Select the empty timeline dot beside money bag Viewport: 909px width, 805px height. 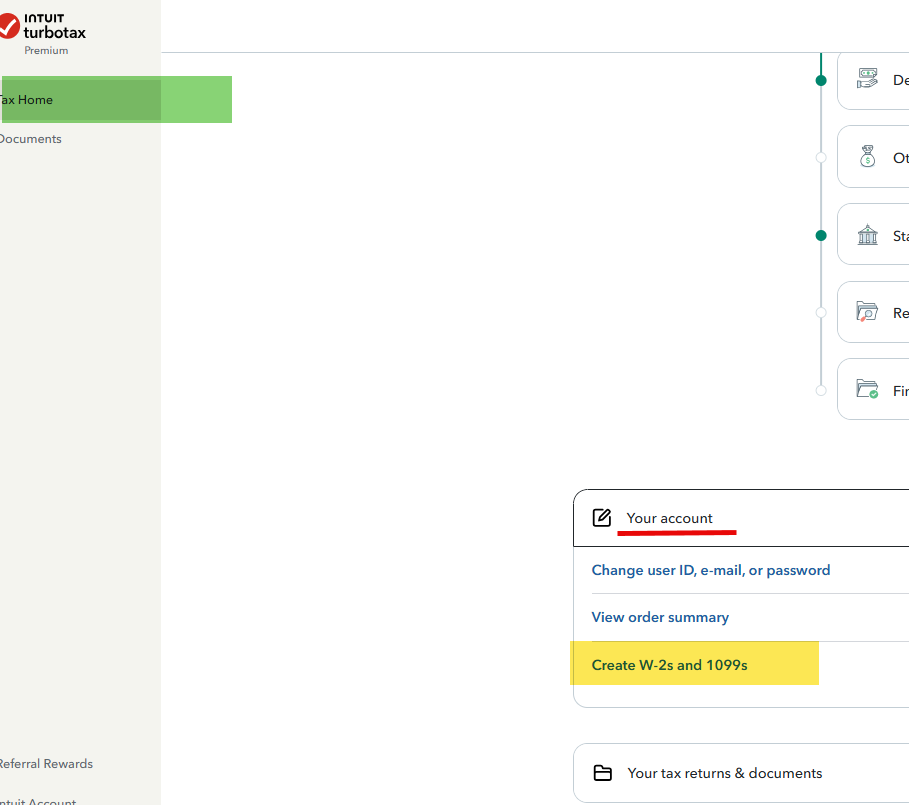coord(821,158)
